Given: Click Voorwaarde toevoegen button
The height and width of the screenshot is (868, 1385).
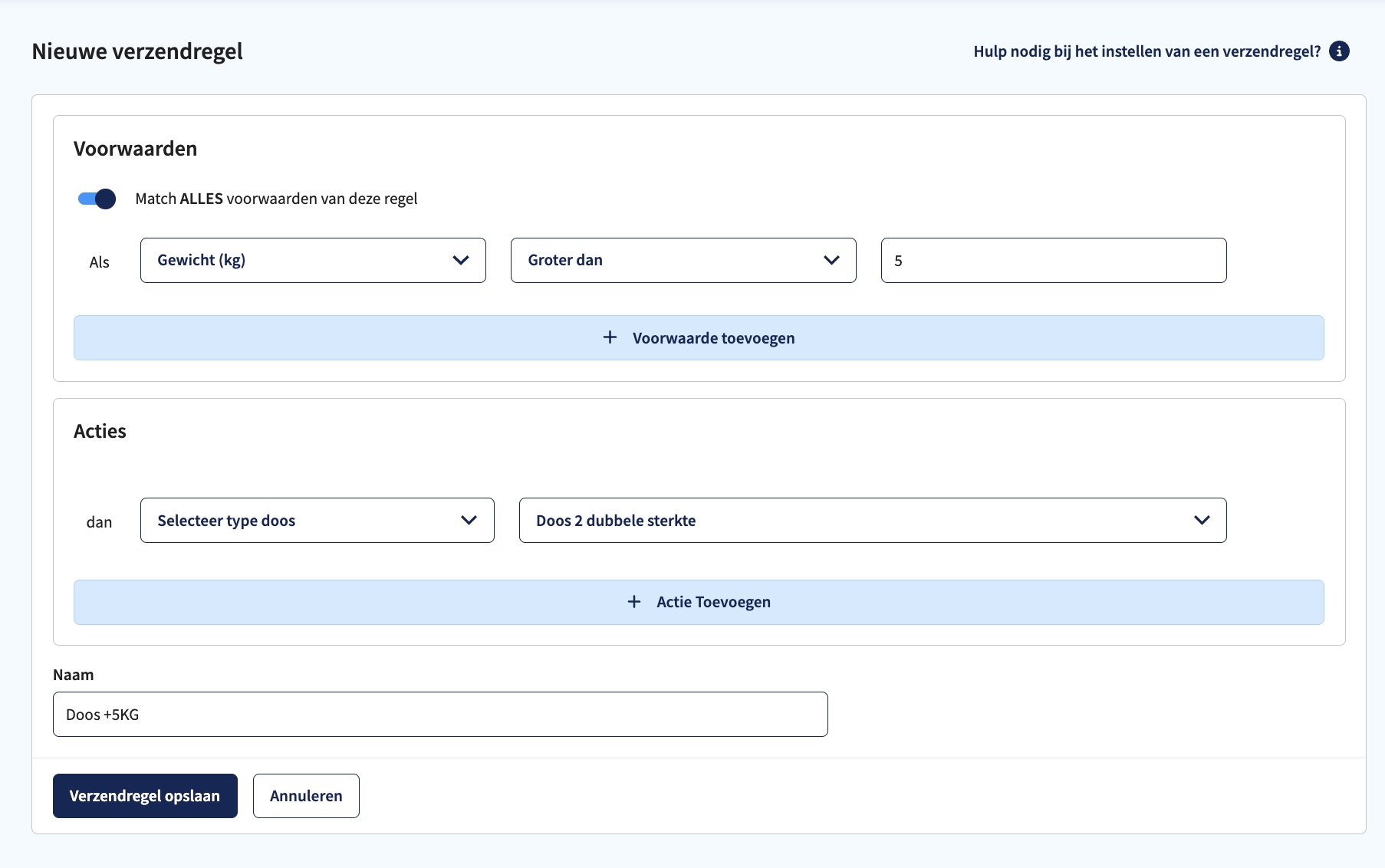Looking at the screenshot, I should click(x=699, y=337).
